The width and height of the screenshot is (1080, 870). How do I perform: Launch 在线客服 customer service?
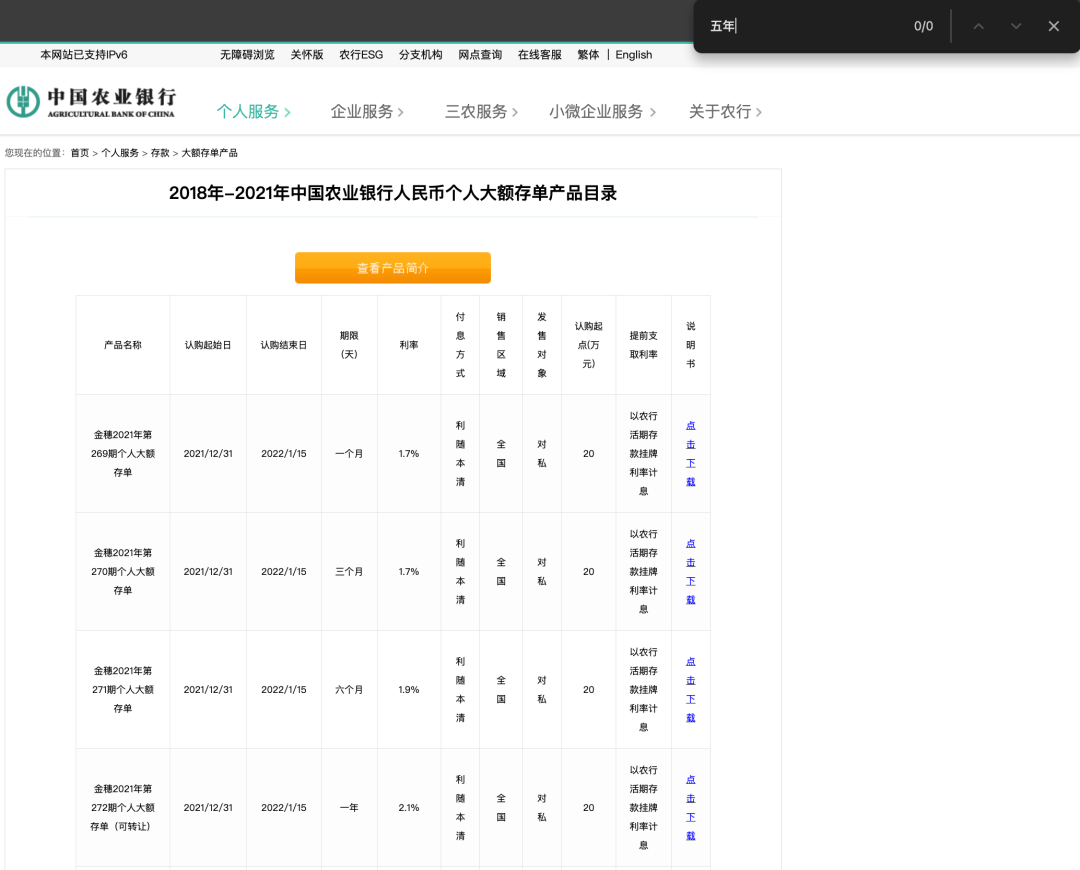click(x=538, y=55)
